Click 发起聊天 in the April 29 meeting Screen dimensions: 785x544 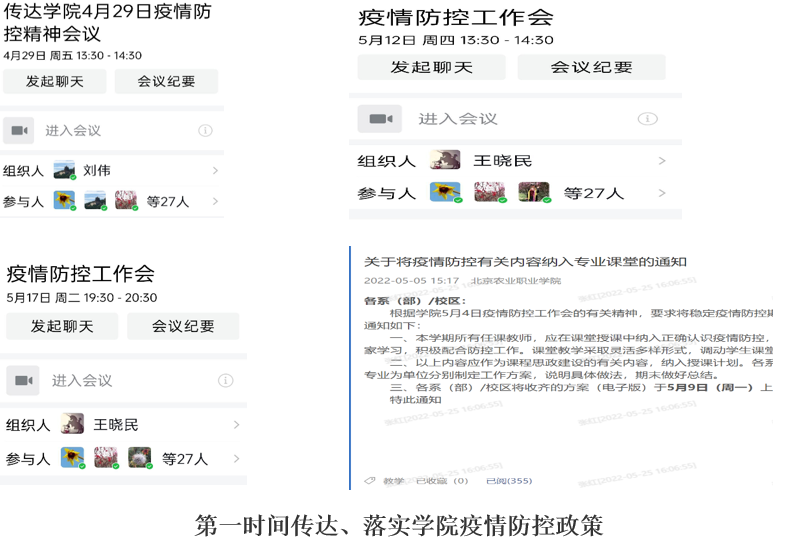click(x=54, y=82)
